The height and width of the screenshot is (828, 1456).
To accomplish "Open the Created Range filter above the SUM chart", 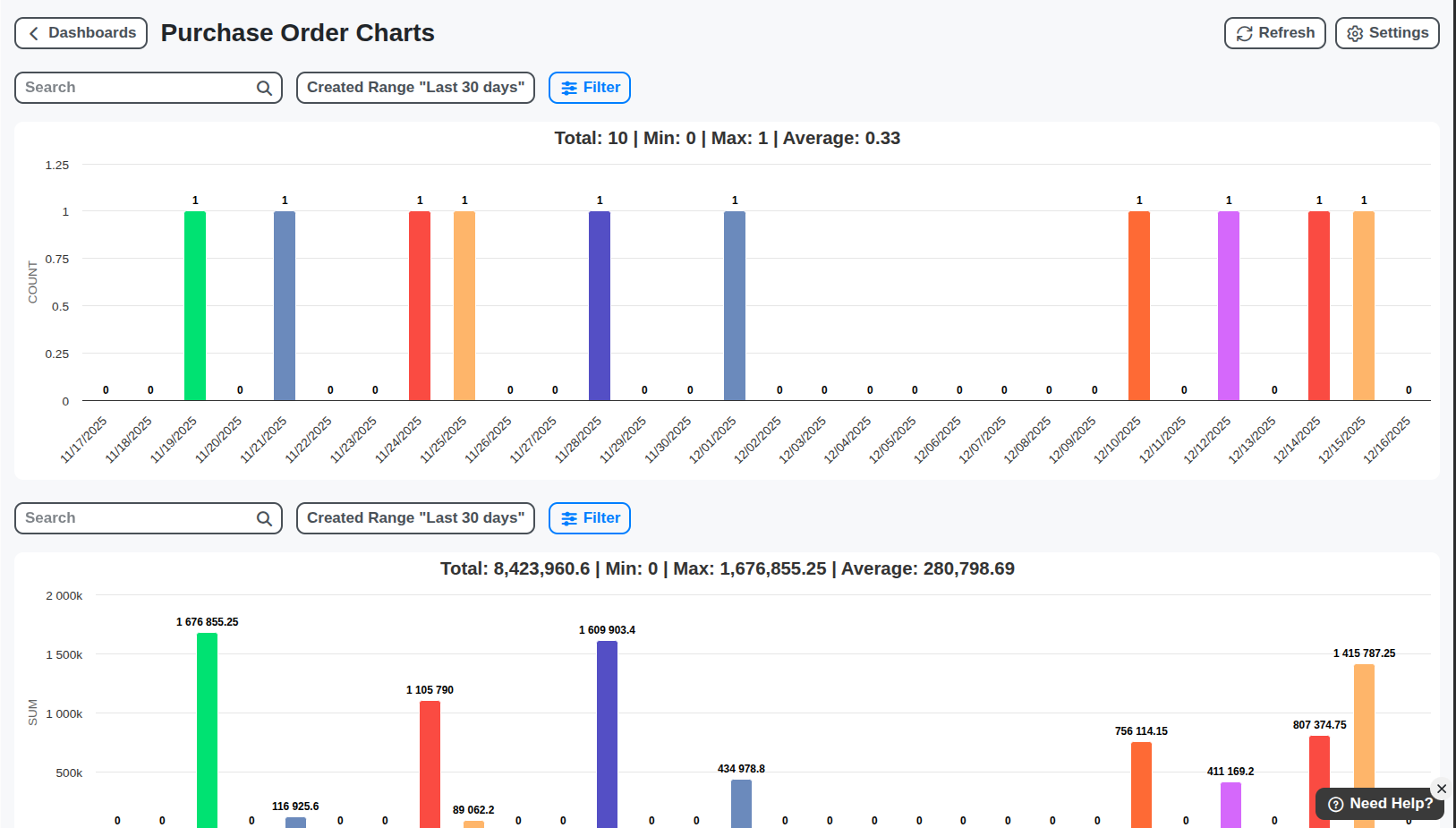I will [415, 518].
